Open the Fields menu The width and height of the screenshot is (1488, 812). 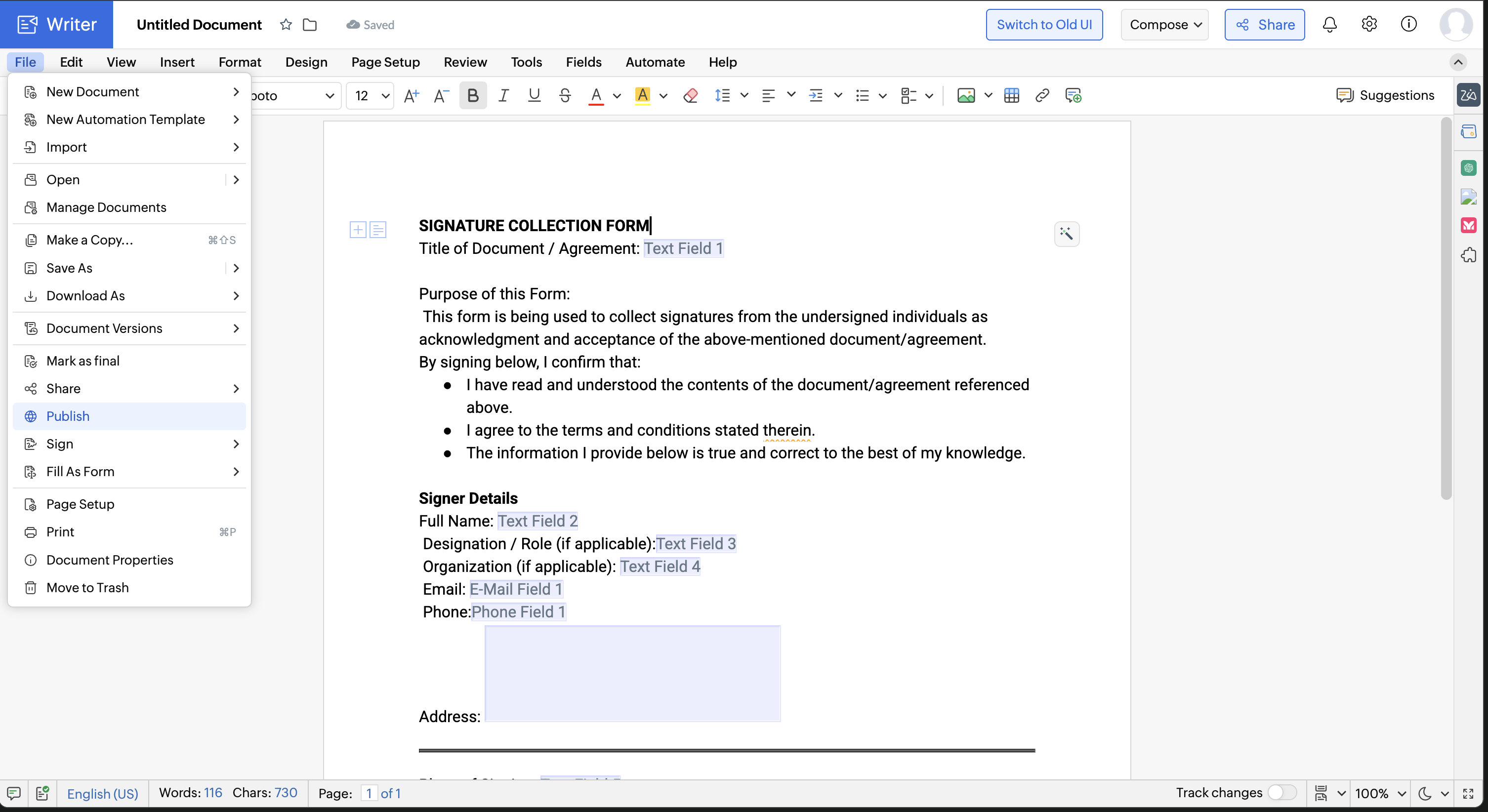click(583, 62)
